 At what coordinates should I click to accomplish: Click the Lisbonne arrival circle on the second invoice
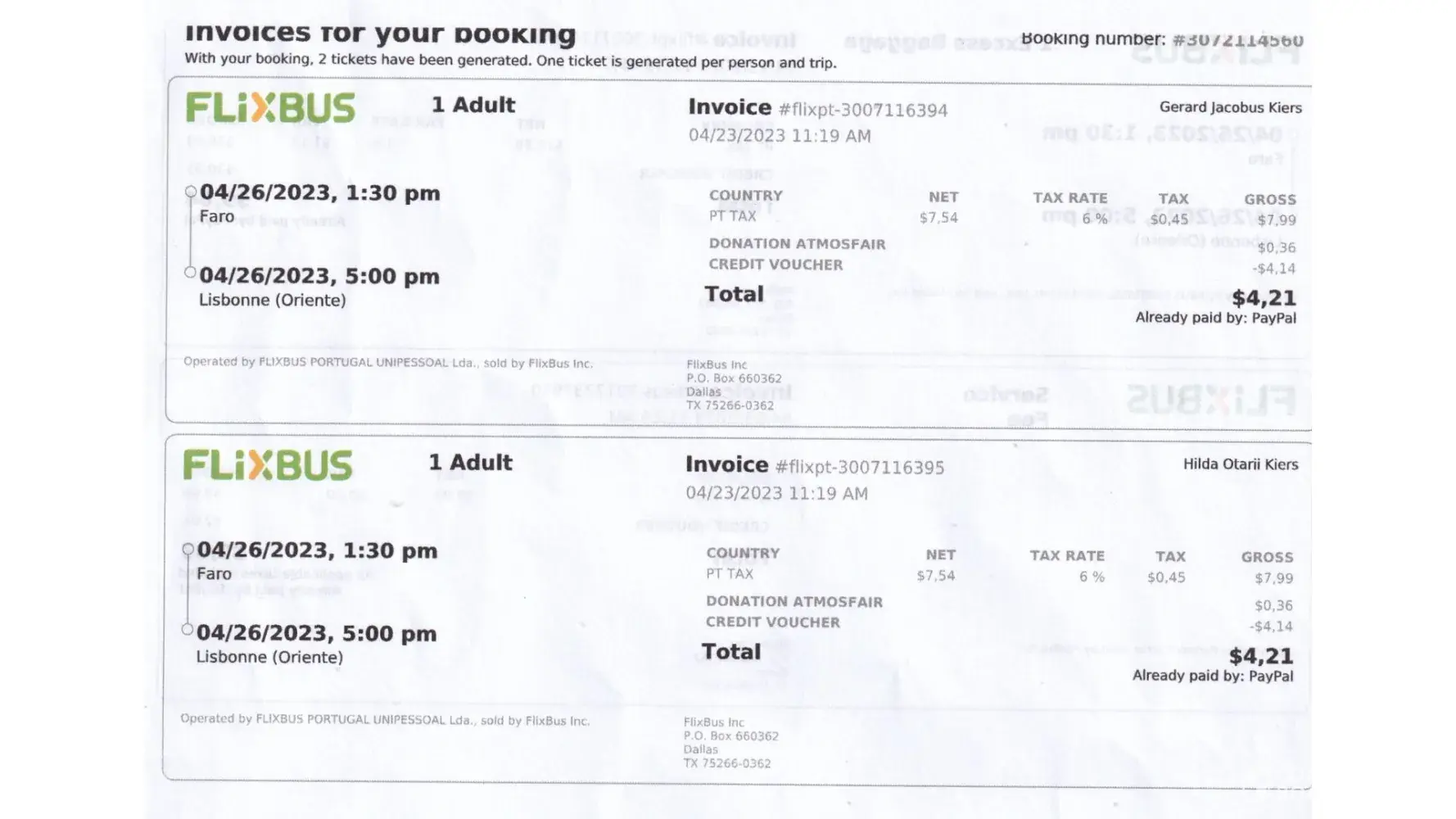click(188, 629)
